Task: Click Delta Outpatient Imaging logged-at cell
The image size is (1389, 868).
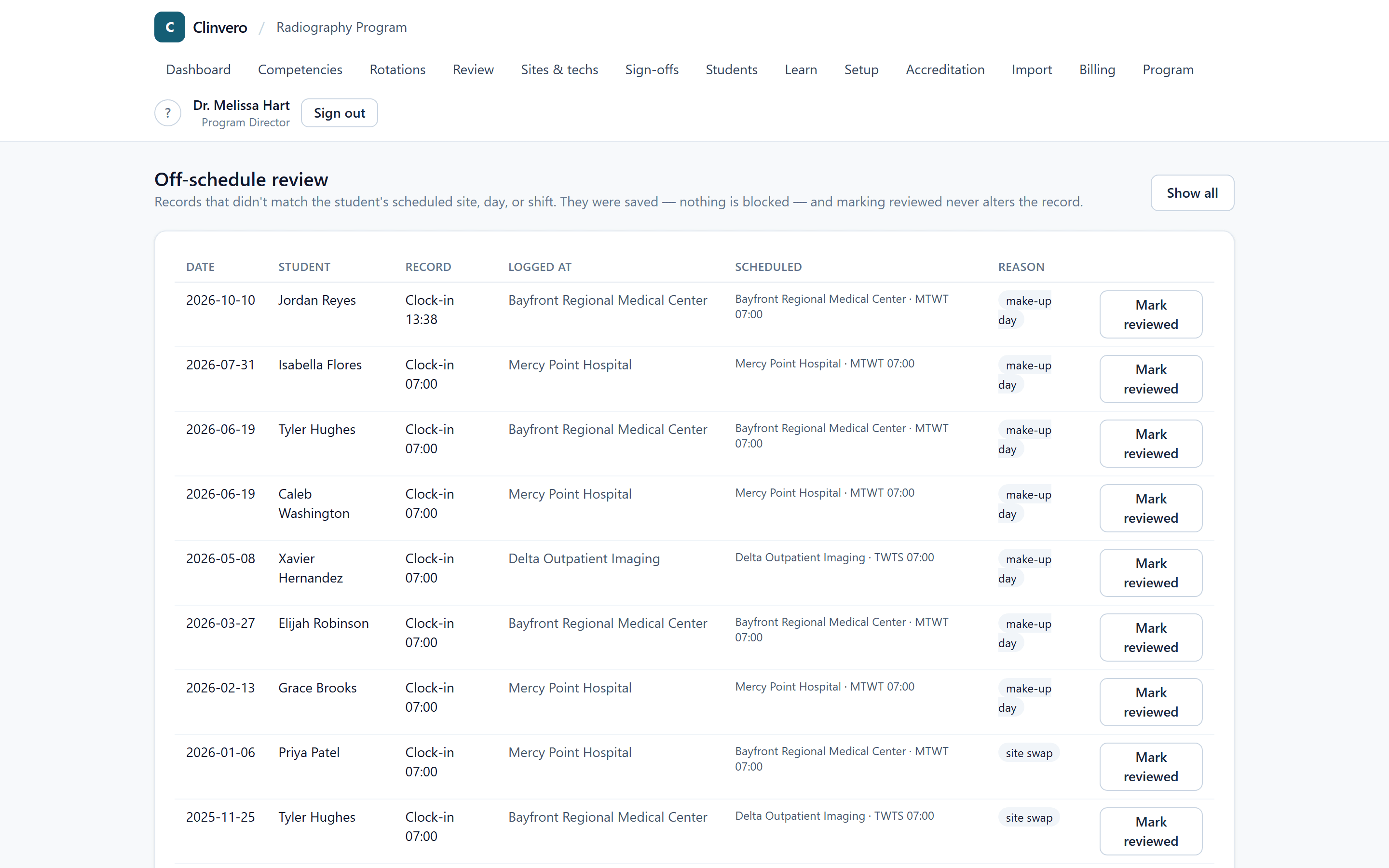Action: [x=584, y=558]
